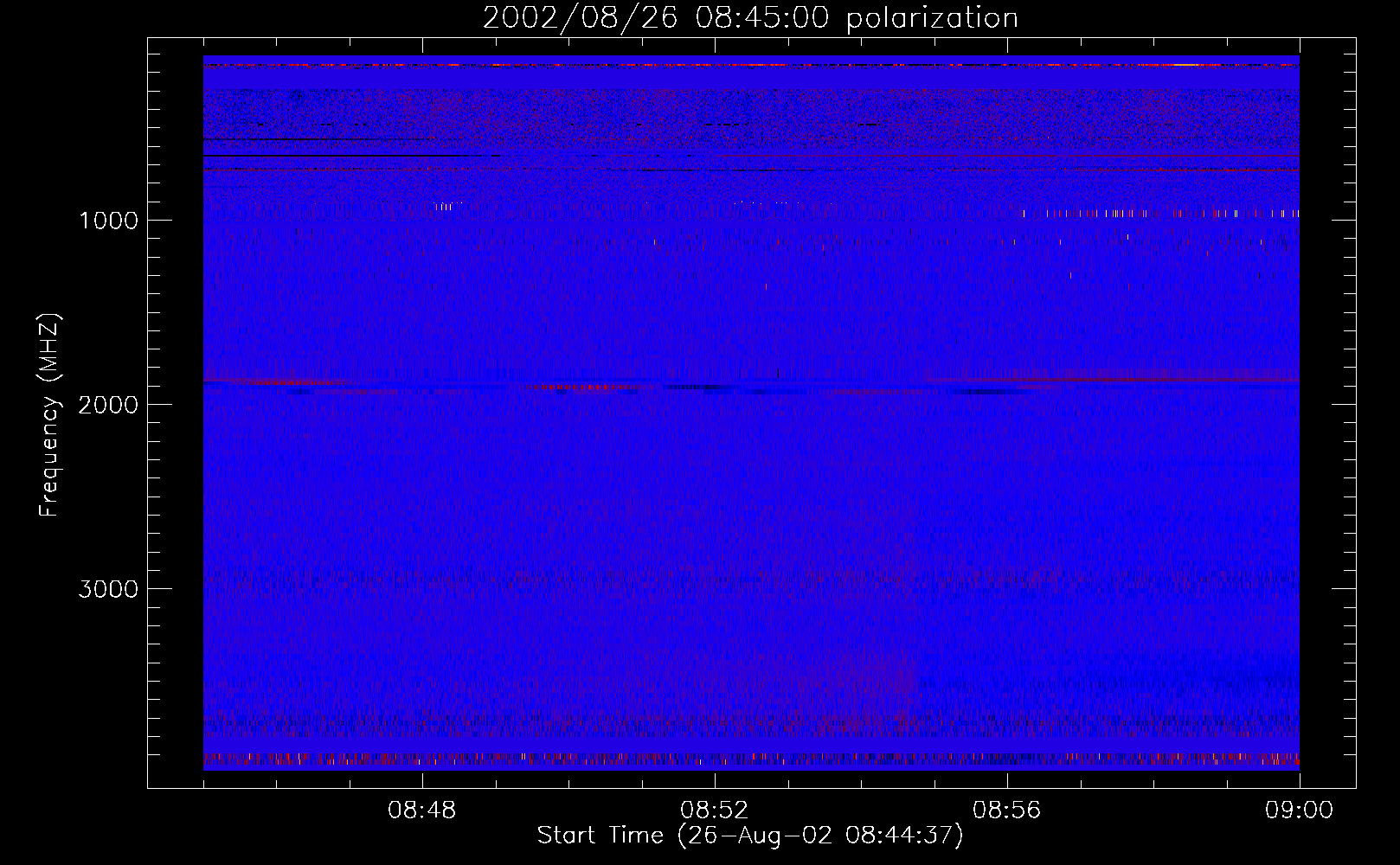Select the 'Frequency (MHZ)' axis label
1400x865 pixels.
[x=49, y=415]
